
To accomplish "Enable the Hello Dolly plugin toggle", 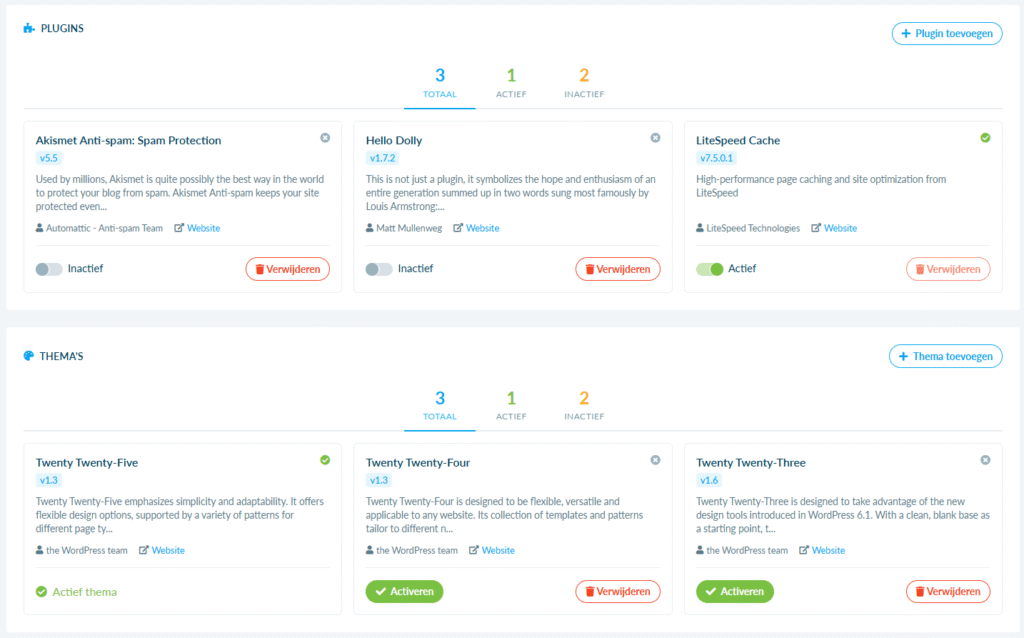I will coord(378,269).
